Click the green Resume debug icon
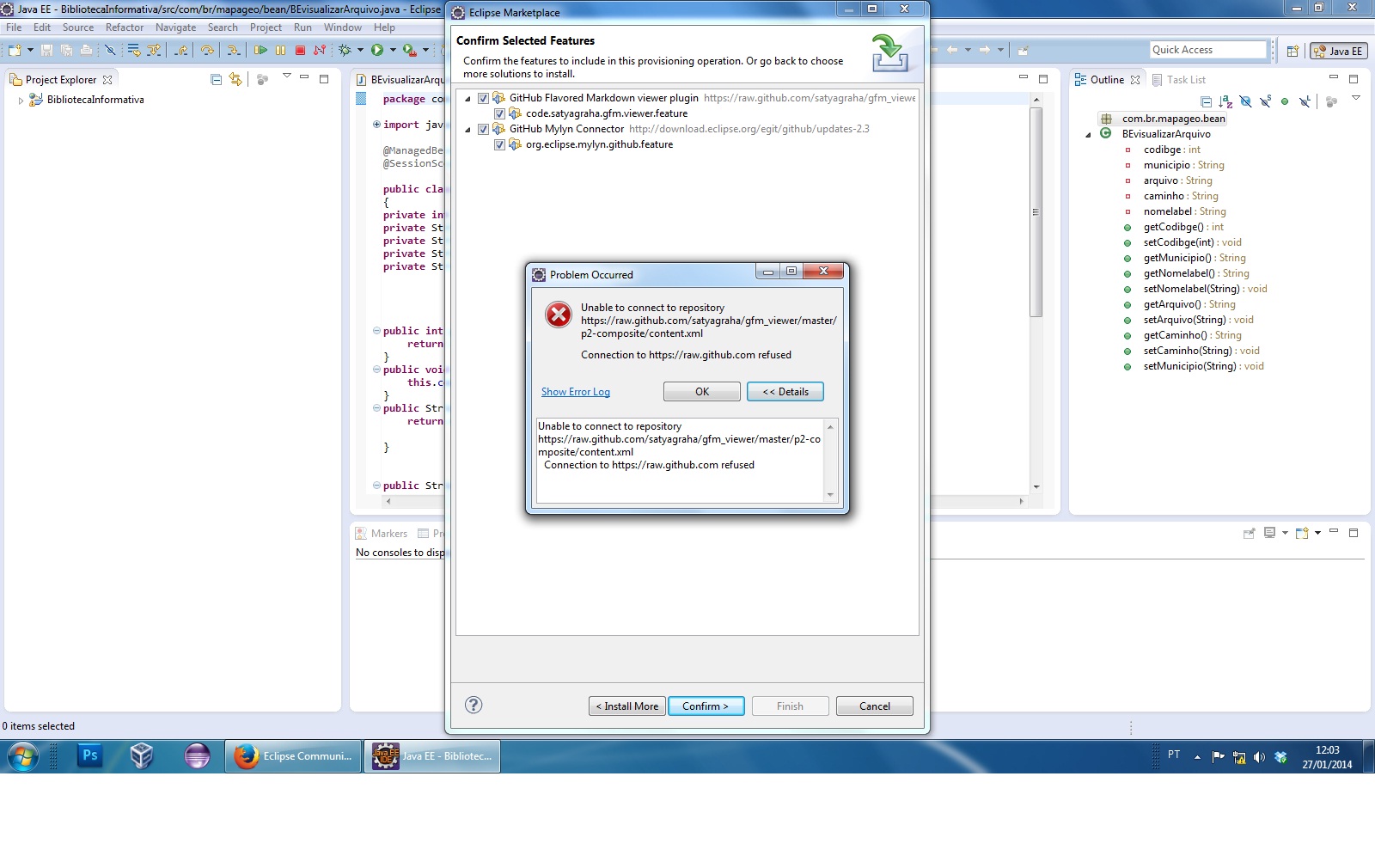 [260, 50]
